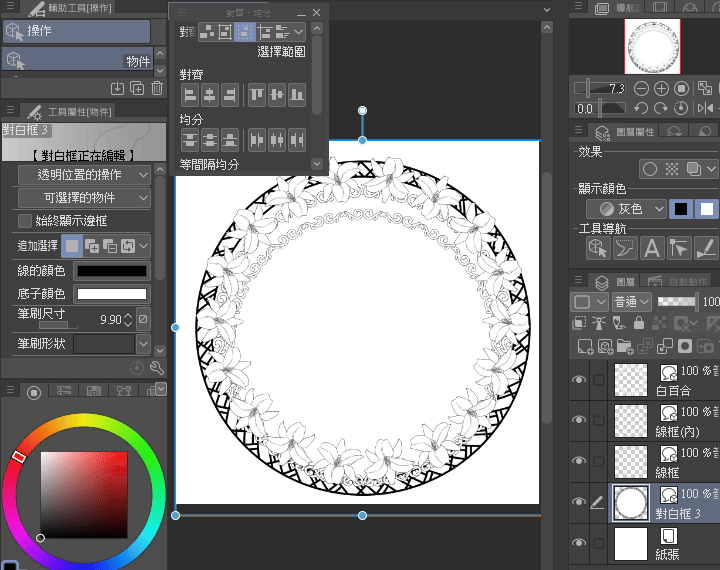
Task: Click the 線的顏色 black swatch
Action: click(112, 271)
